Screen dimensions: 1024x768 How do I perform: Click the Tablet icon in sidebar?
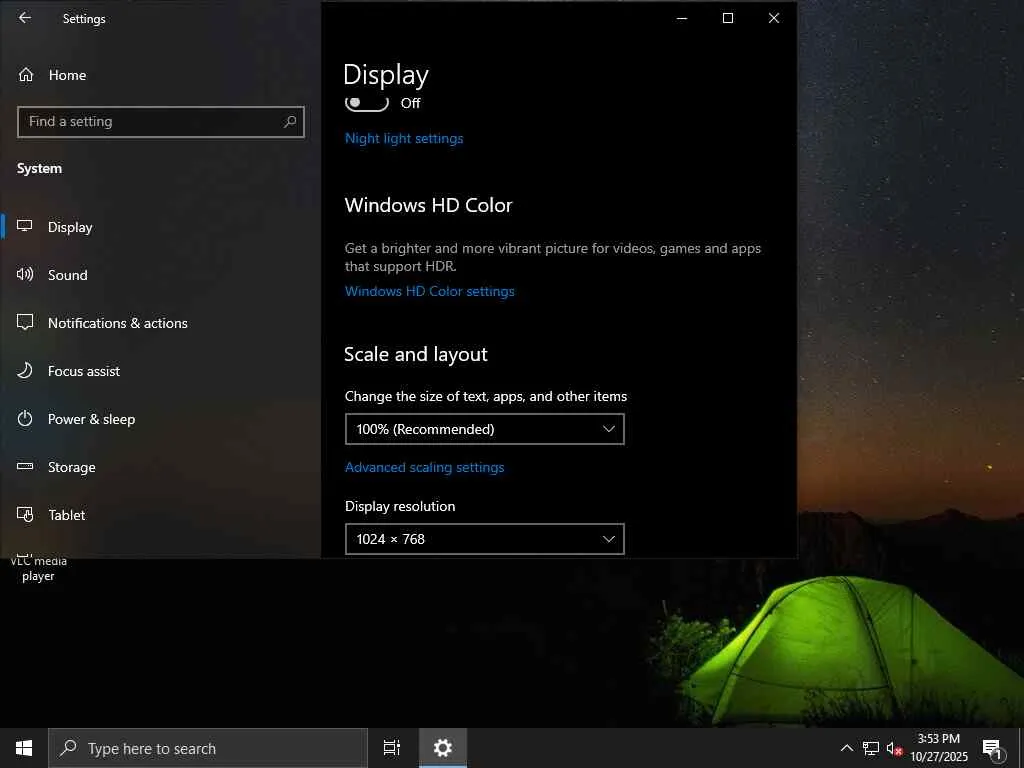click(25, 515)
